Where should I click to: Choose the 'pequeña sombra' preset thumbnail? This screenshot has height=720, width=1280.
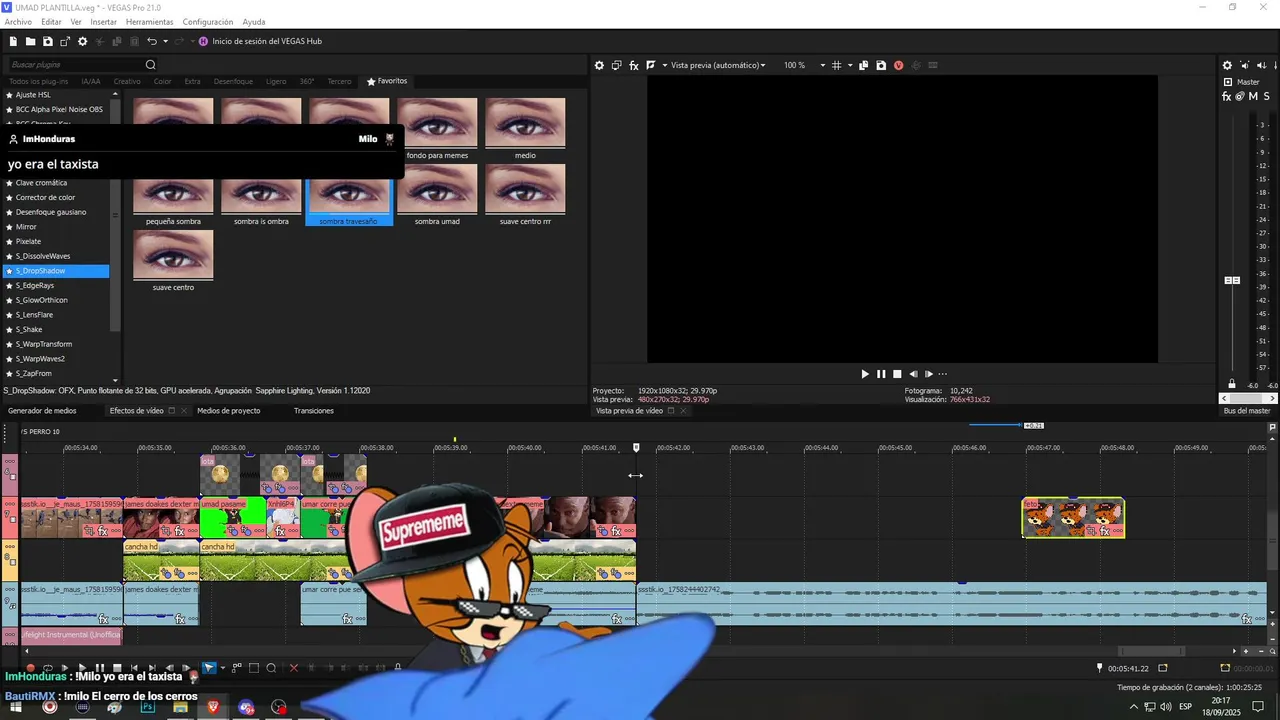173,195
